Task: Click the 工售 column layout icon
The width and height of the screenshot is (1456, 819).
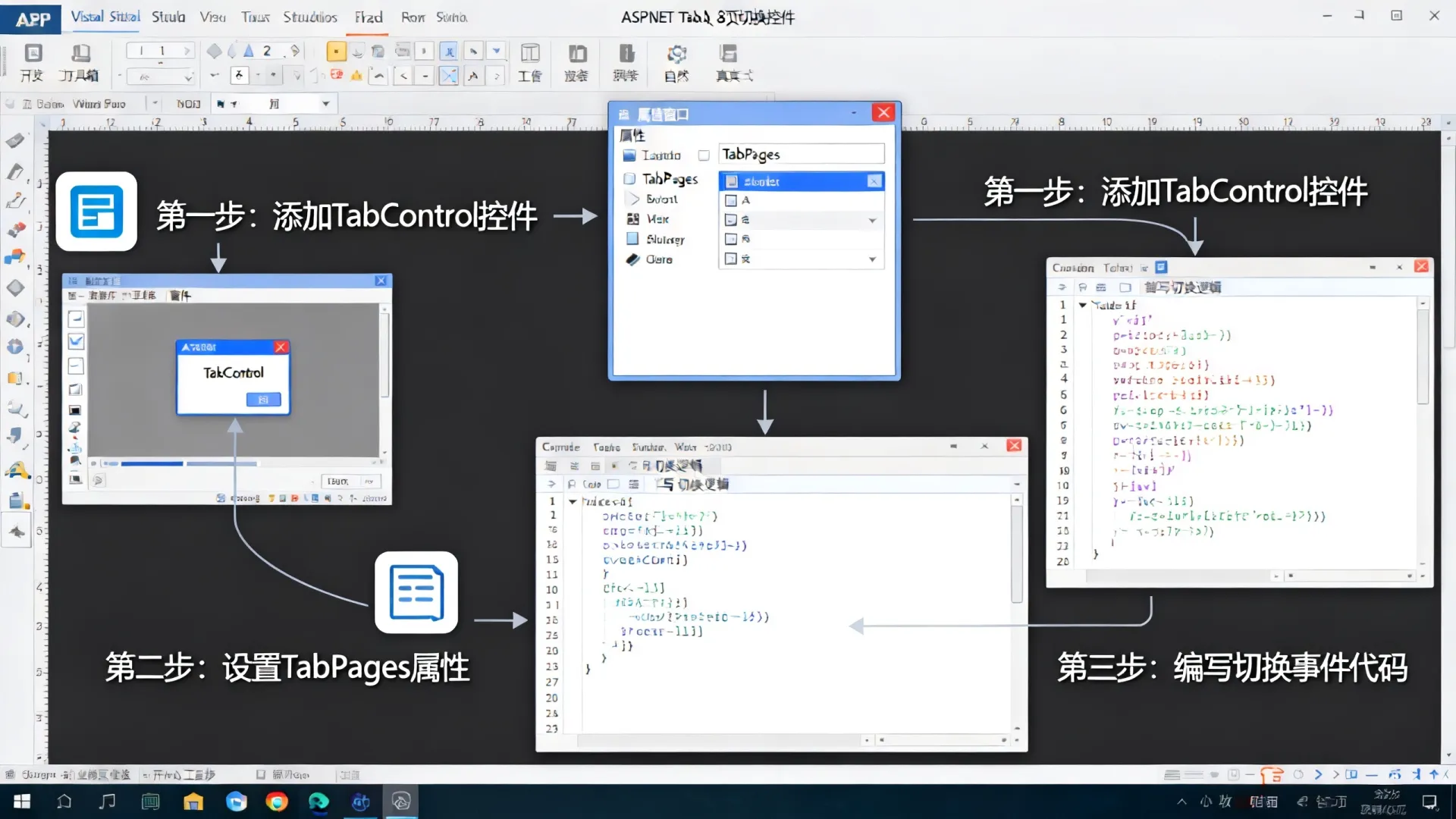Action: point(530,54)
